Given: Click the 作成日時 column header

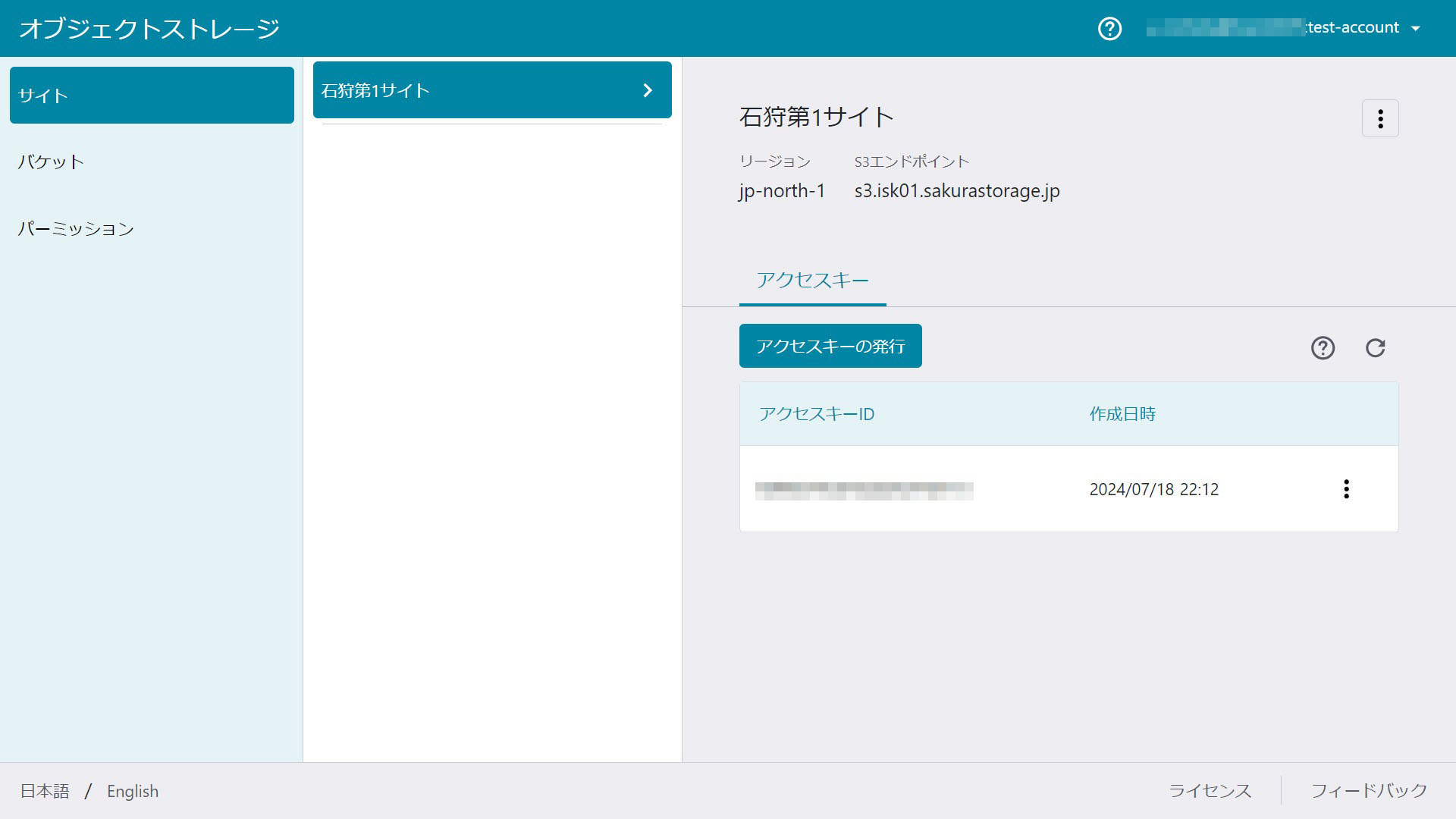Looking at the screenshot, I should [x=1122, y=414].
